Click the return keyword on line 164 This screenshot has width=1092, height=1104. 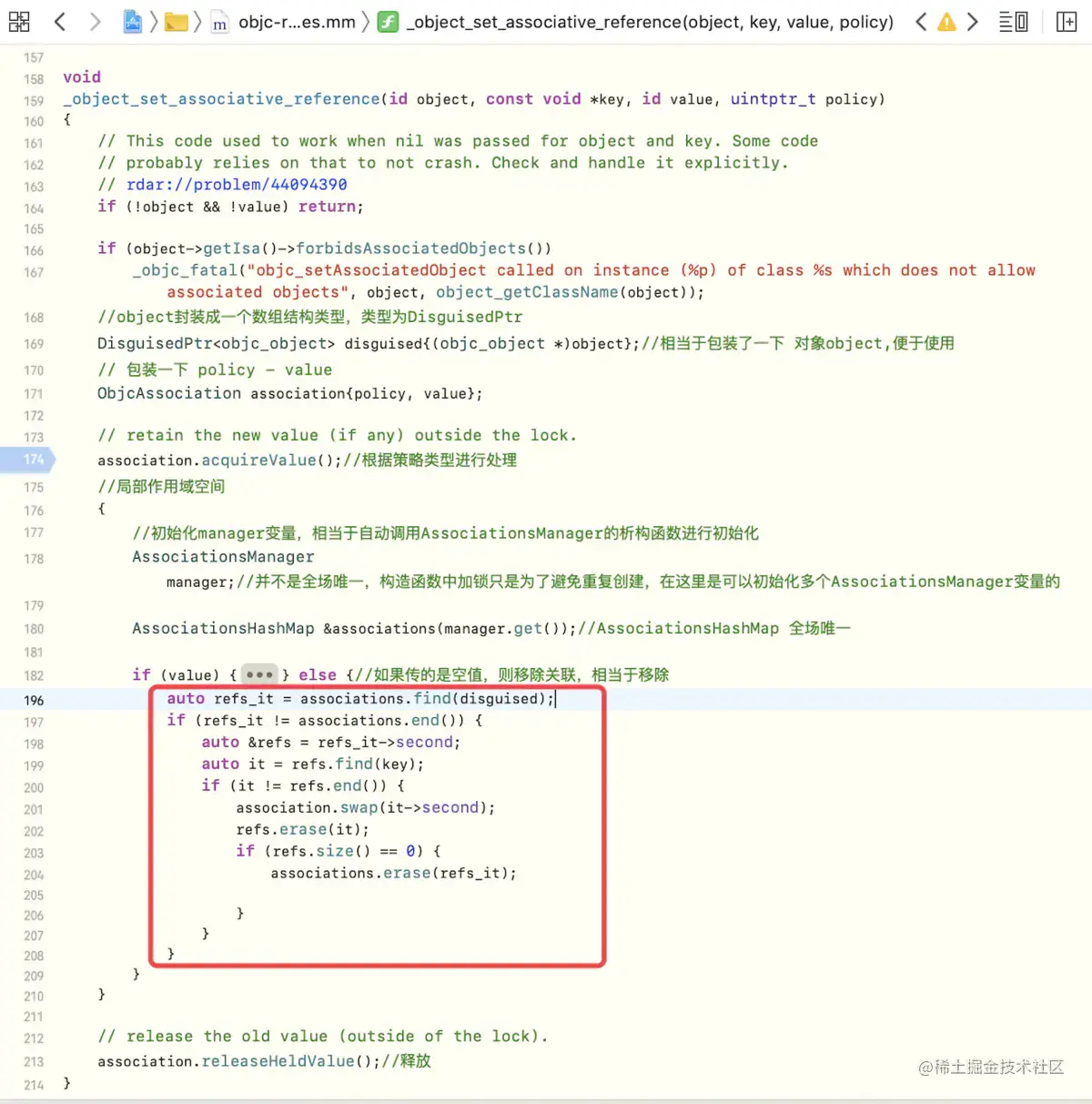(327, 207)
